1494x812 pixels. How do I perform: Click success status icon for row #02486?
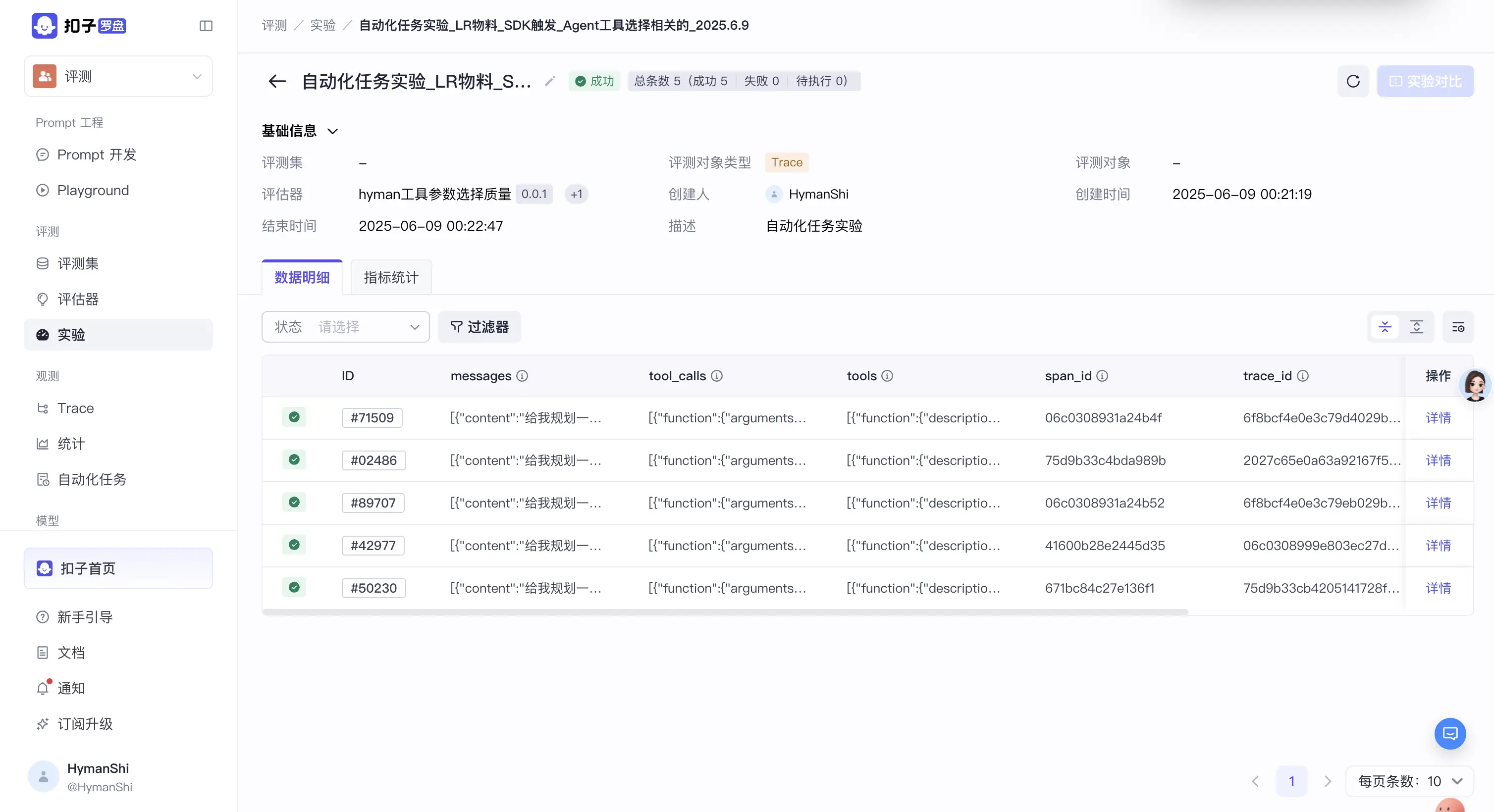(x=294, y=460)
